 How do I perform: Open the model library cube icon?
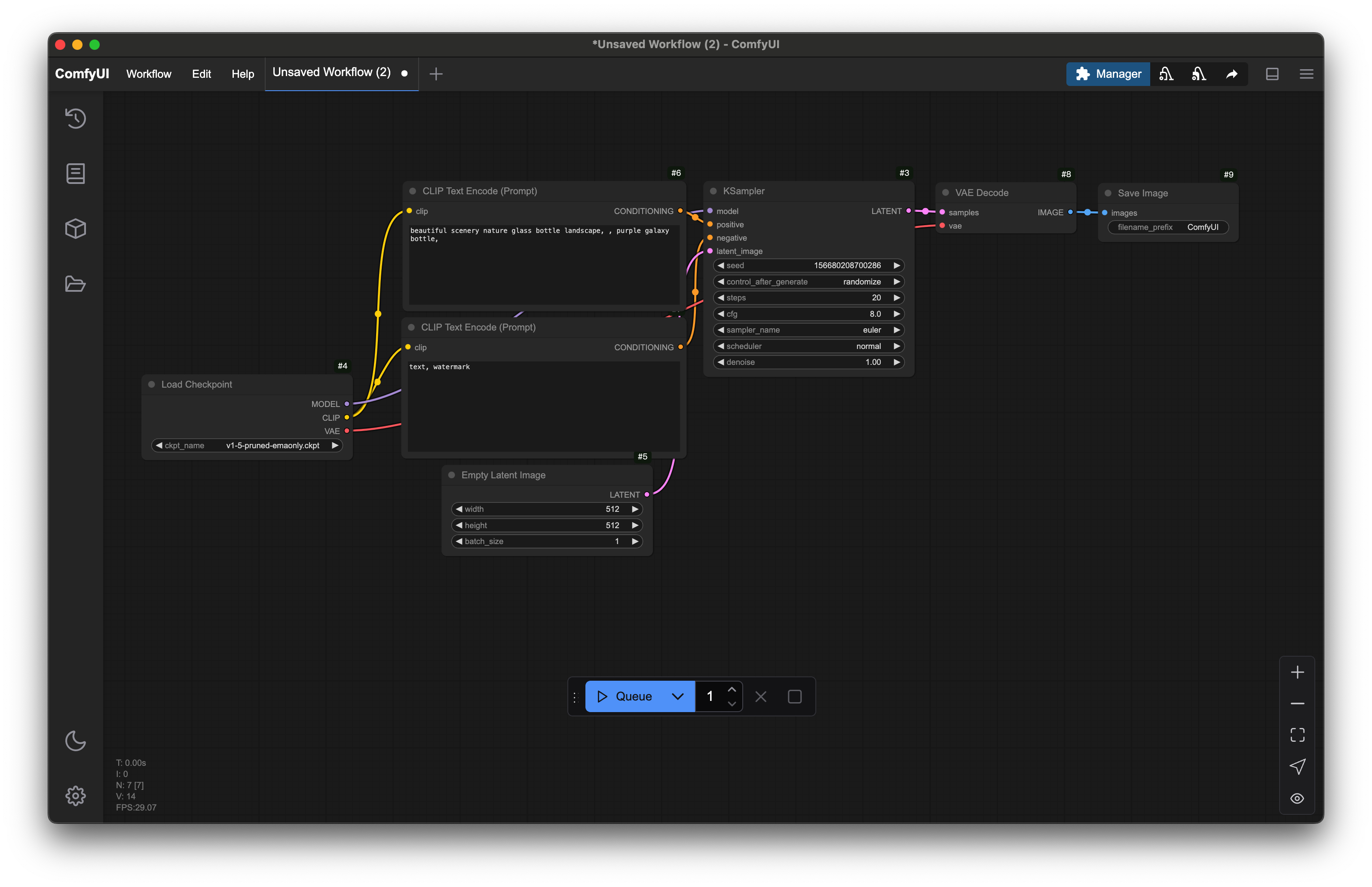[x=76, y=229]
